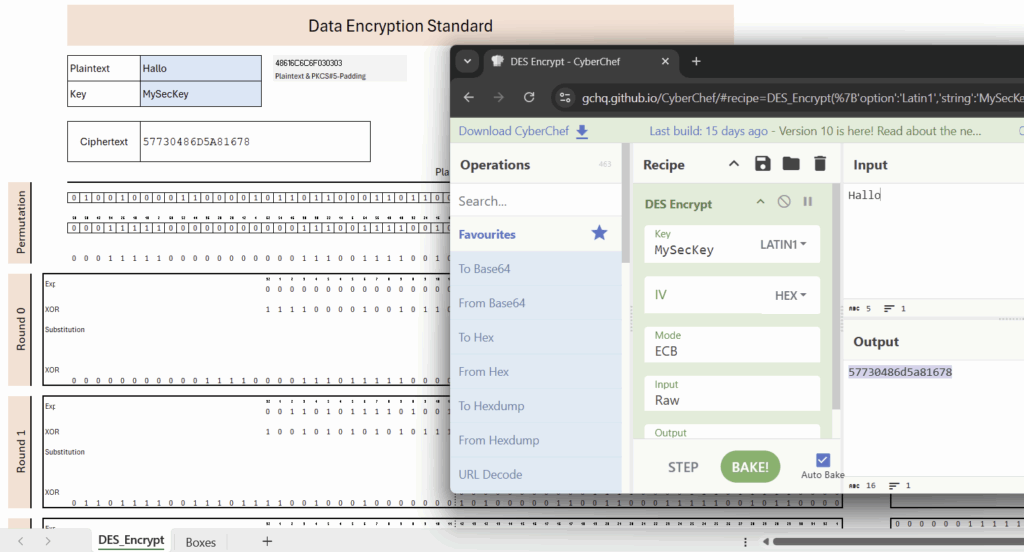The height and width of the screenshot is (552, 1024).
Task: Open IV encoding HEX dropdown
Action: click(790, 295)
